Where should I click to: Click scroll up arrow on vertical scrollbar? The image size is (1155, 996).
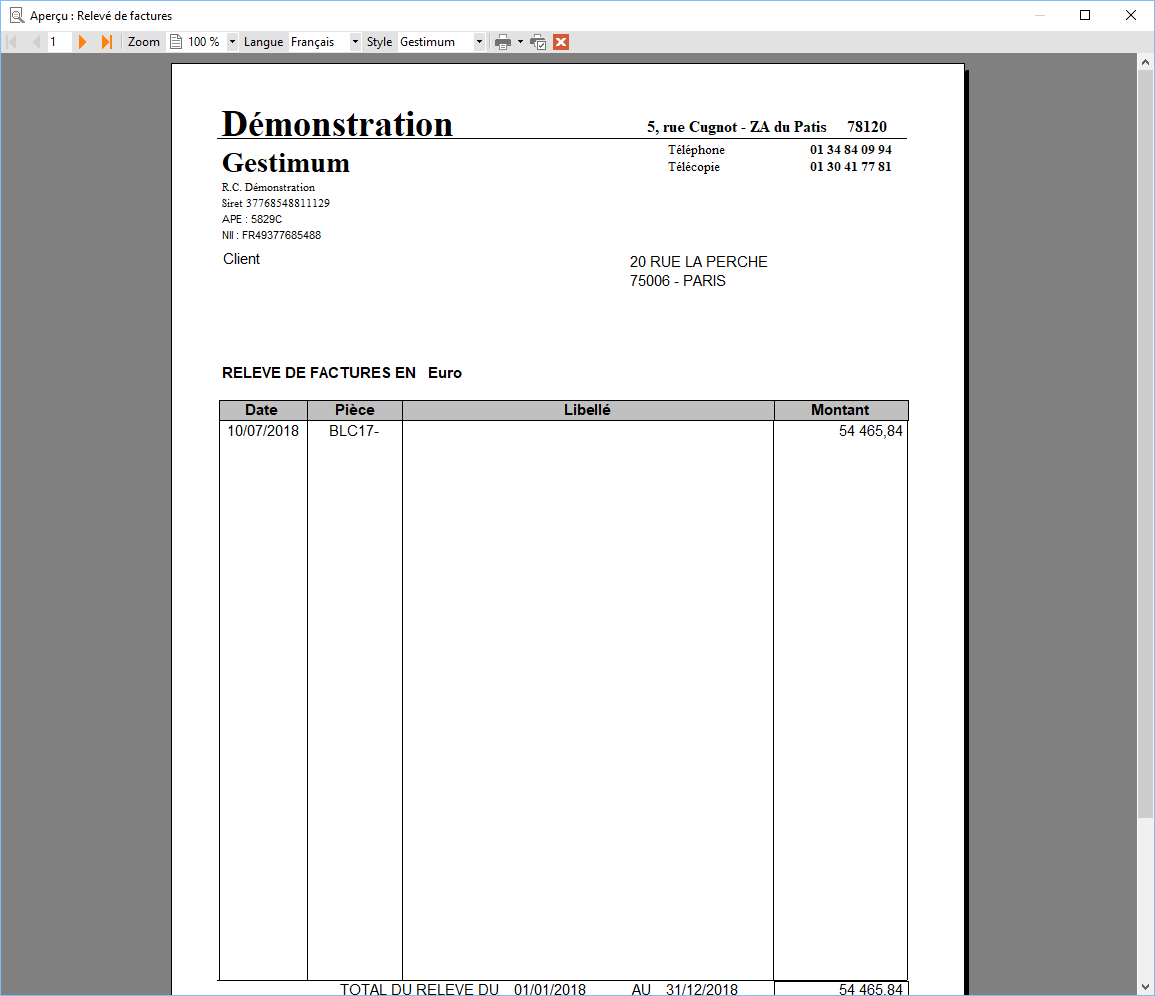click(x=1145, y=63)
